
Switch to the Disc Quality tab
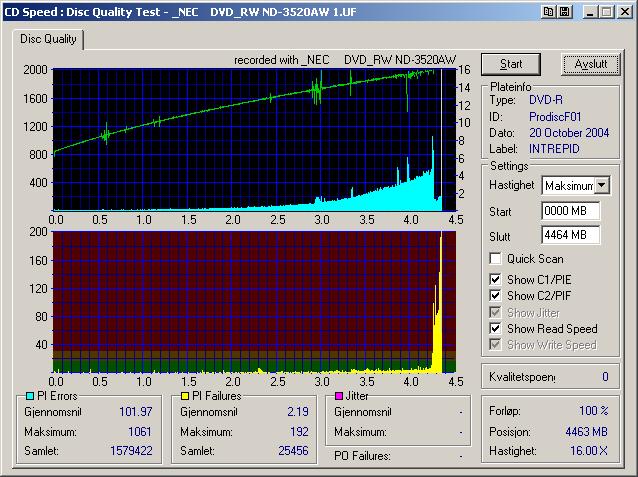pyautogui.click(x=48, y=39)
